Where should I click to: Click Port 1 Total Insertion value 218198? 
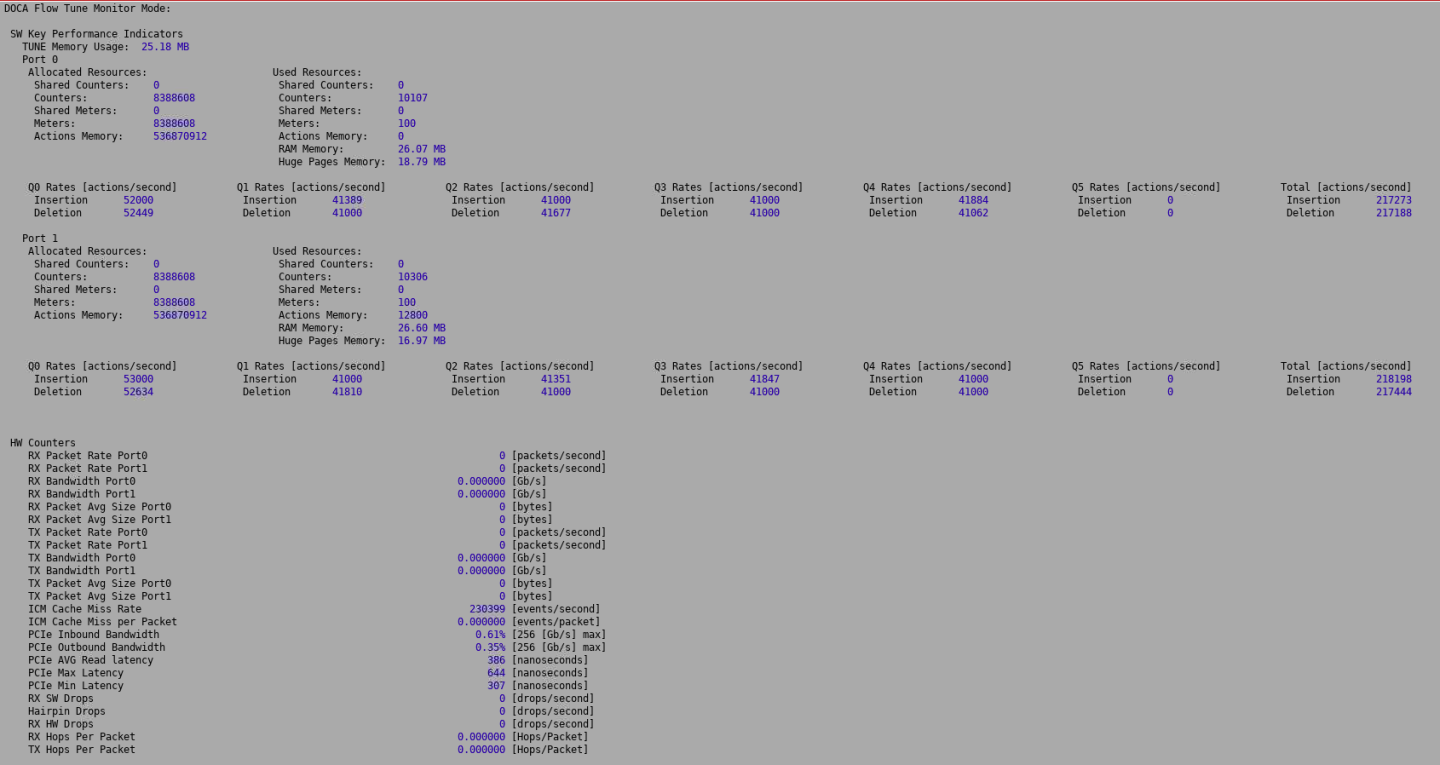pos(1393,379)
